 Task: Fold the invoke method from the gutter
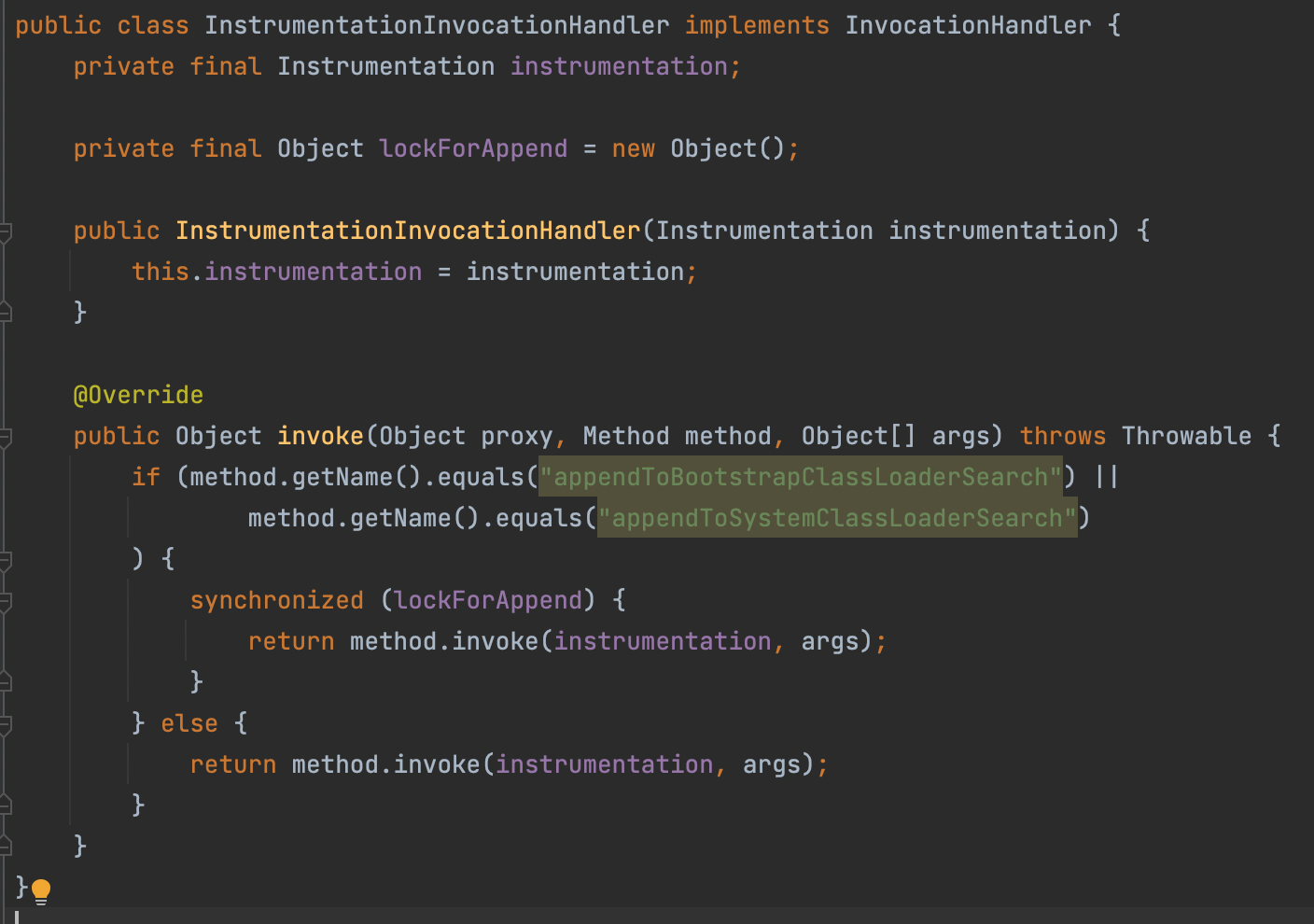(x=6, y=436)
